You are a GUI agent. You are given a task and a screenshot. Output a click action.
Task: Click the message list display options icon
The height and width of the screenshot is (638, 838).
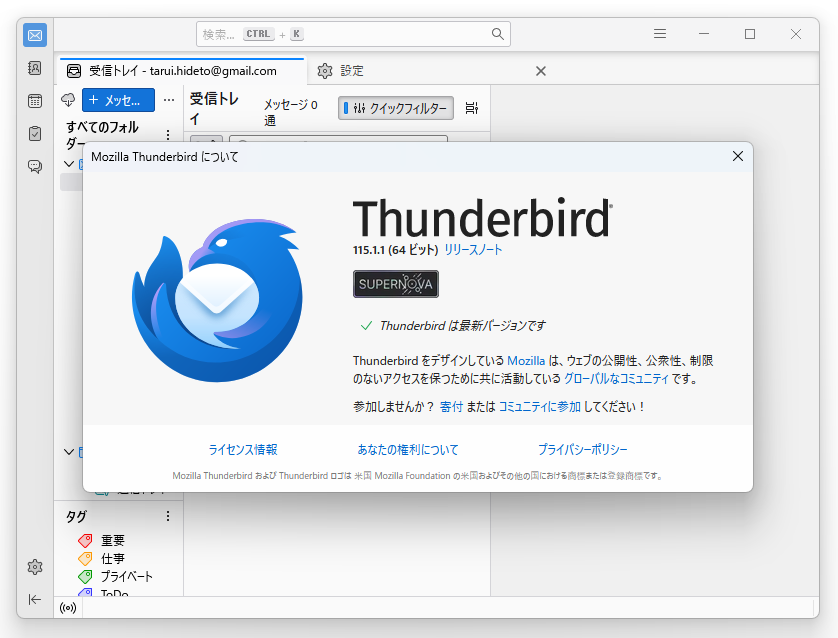click(472, 108)
